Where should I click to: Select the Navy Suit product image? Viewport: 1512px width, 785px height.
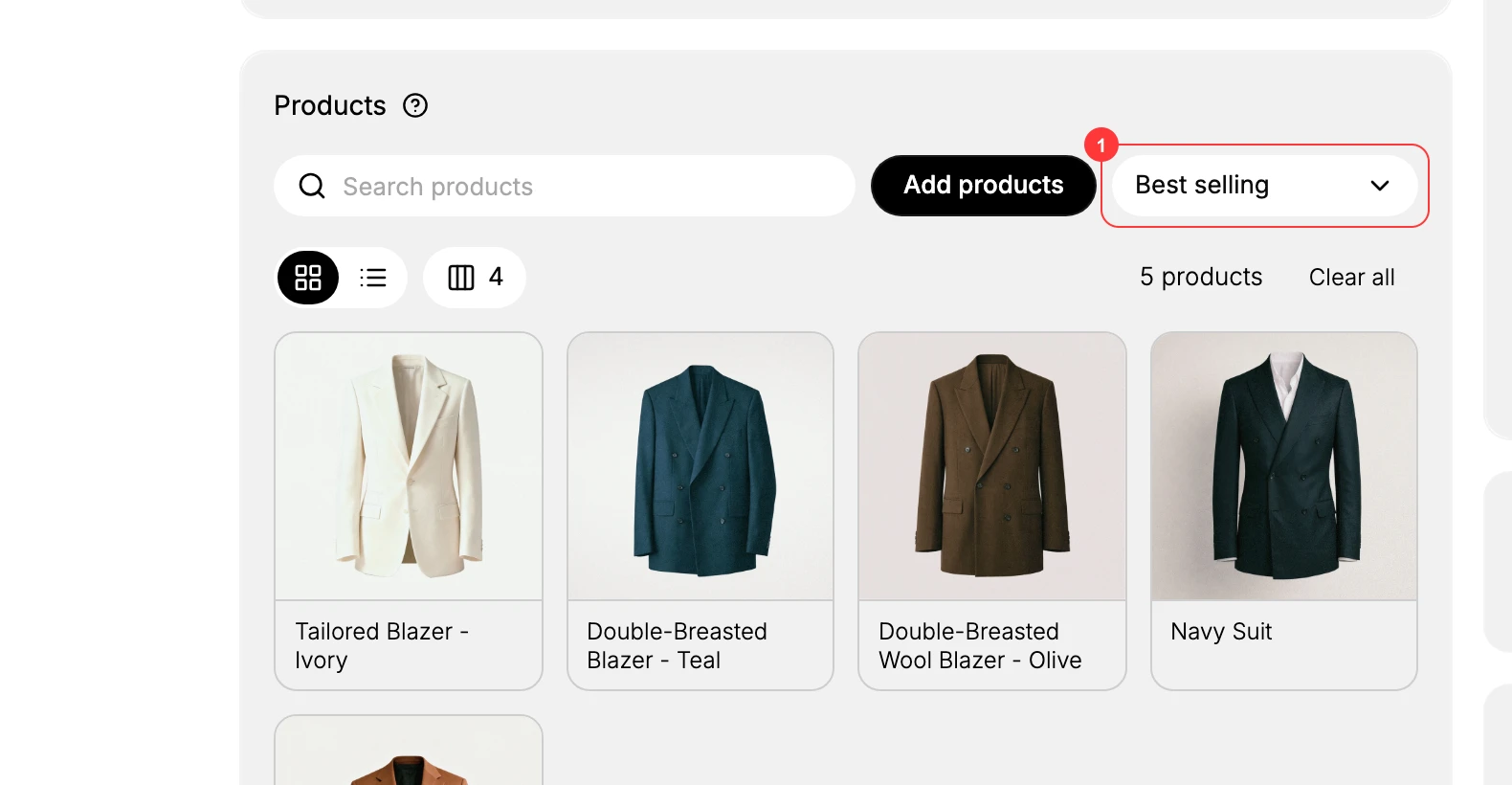tap(1284, 466)
